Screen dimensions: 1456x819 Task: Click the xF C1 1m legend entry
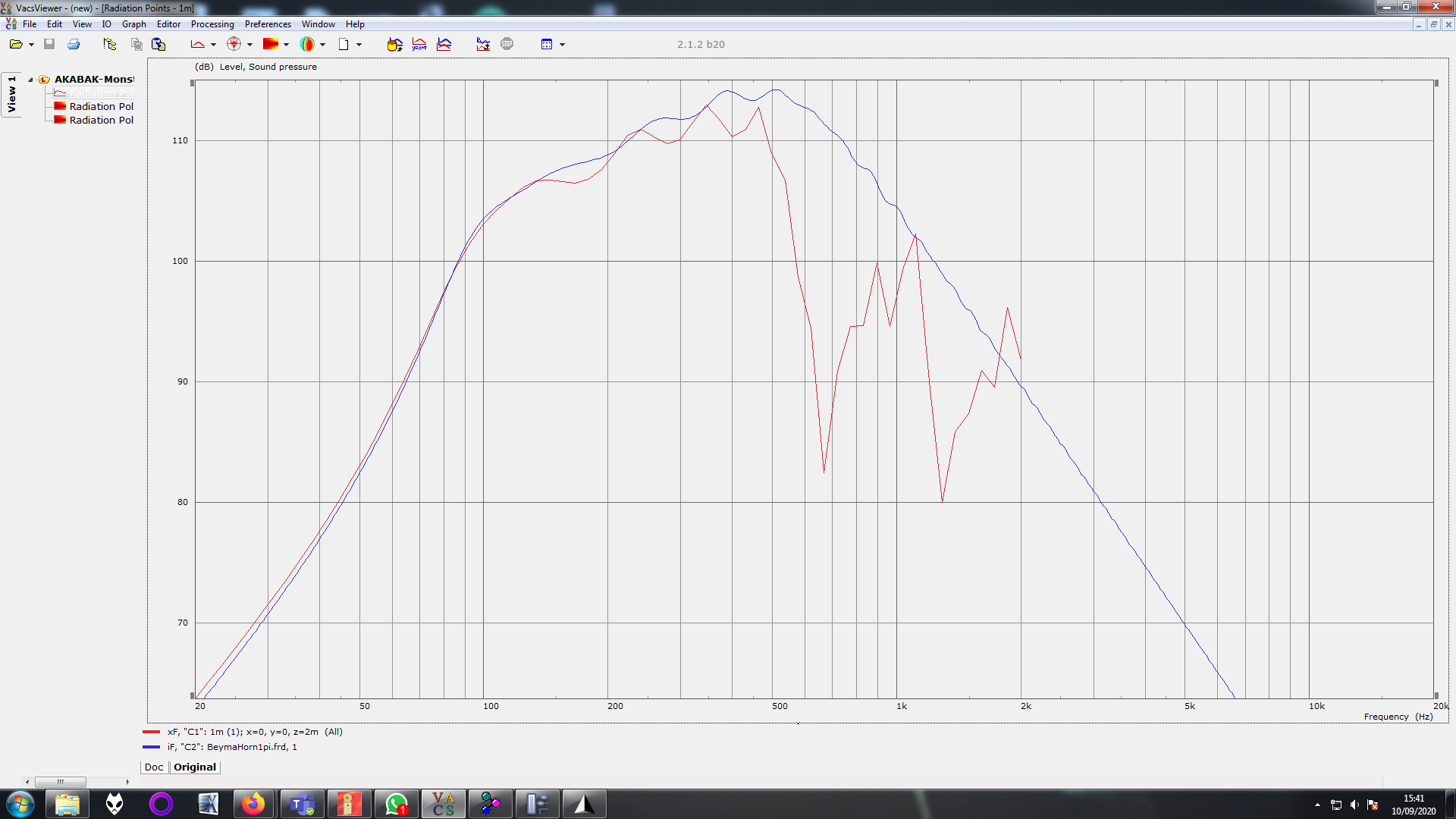(255, 733)
